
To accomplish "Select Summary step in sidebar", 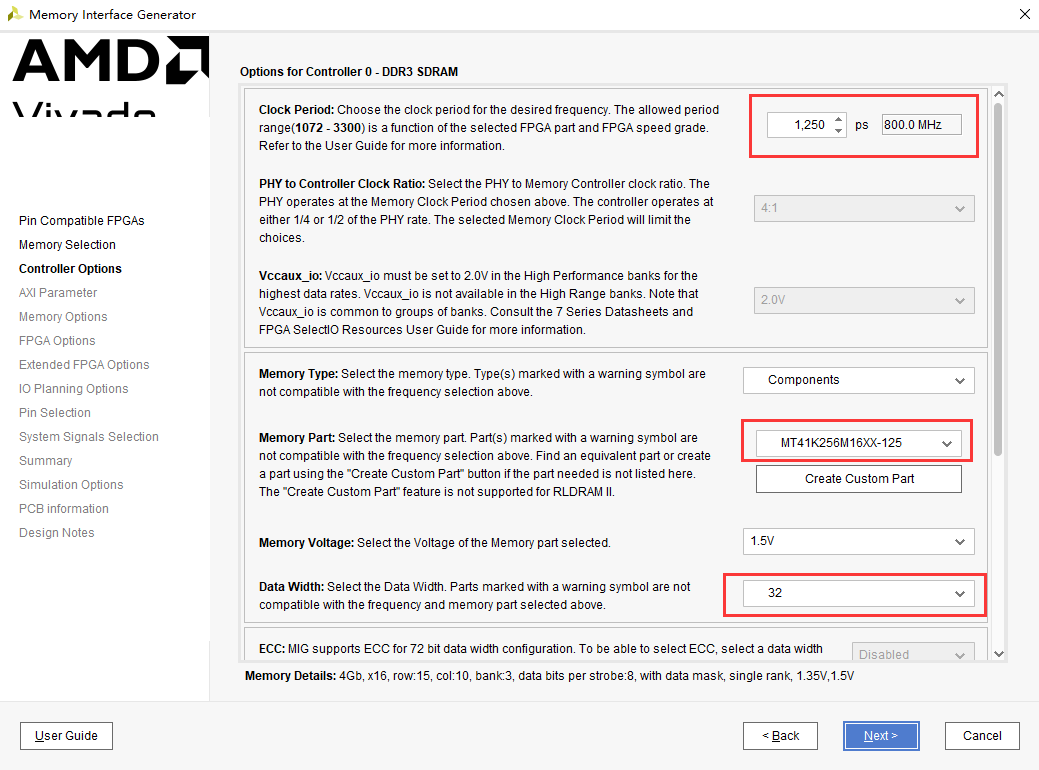I will pyautogui.click(x=45, y=461).
